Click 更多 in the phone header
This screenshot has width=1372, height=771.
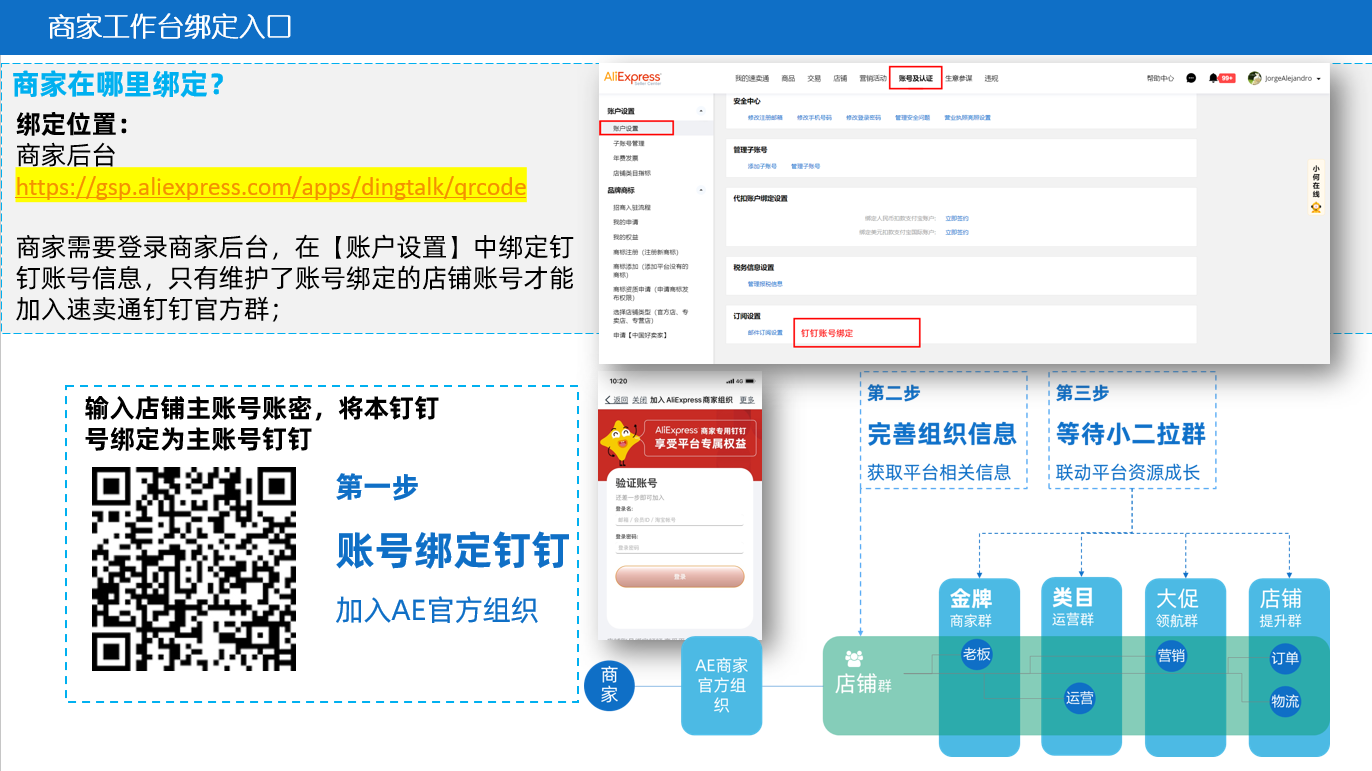tap(747, 400)
